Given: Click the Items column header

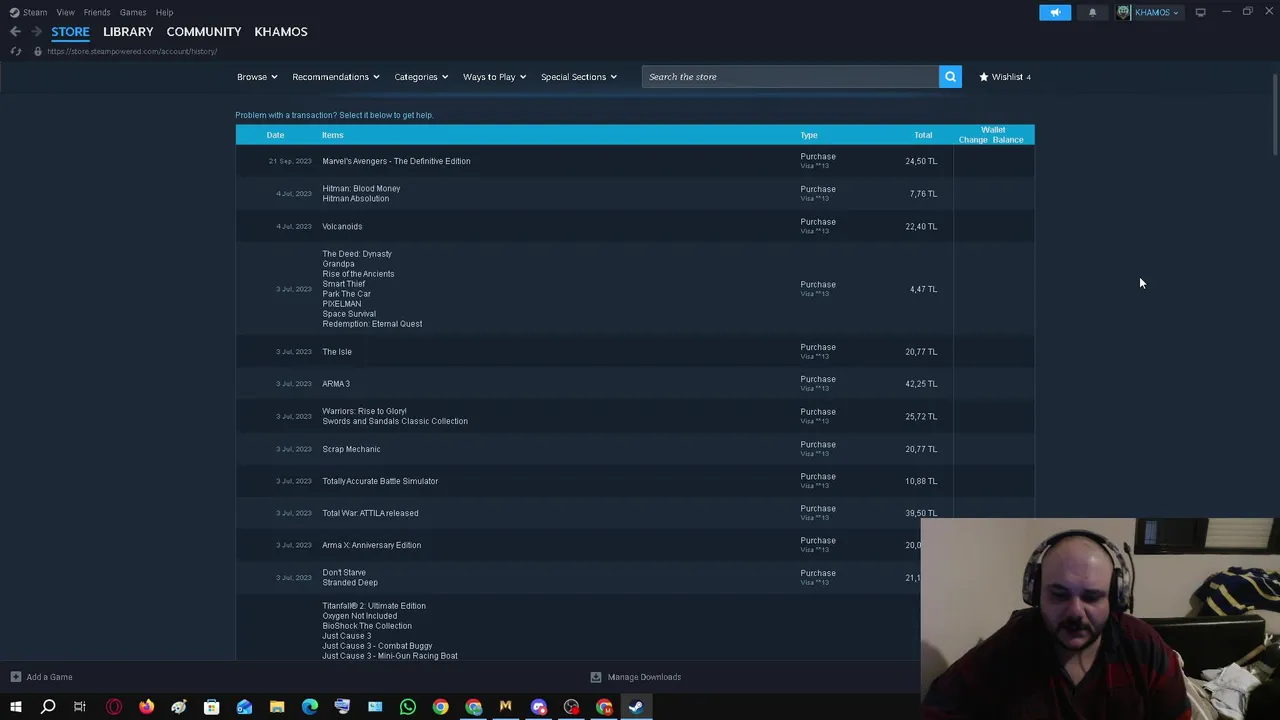Looking at the screenshot, I should coord(333,135).
